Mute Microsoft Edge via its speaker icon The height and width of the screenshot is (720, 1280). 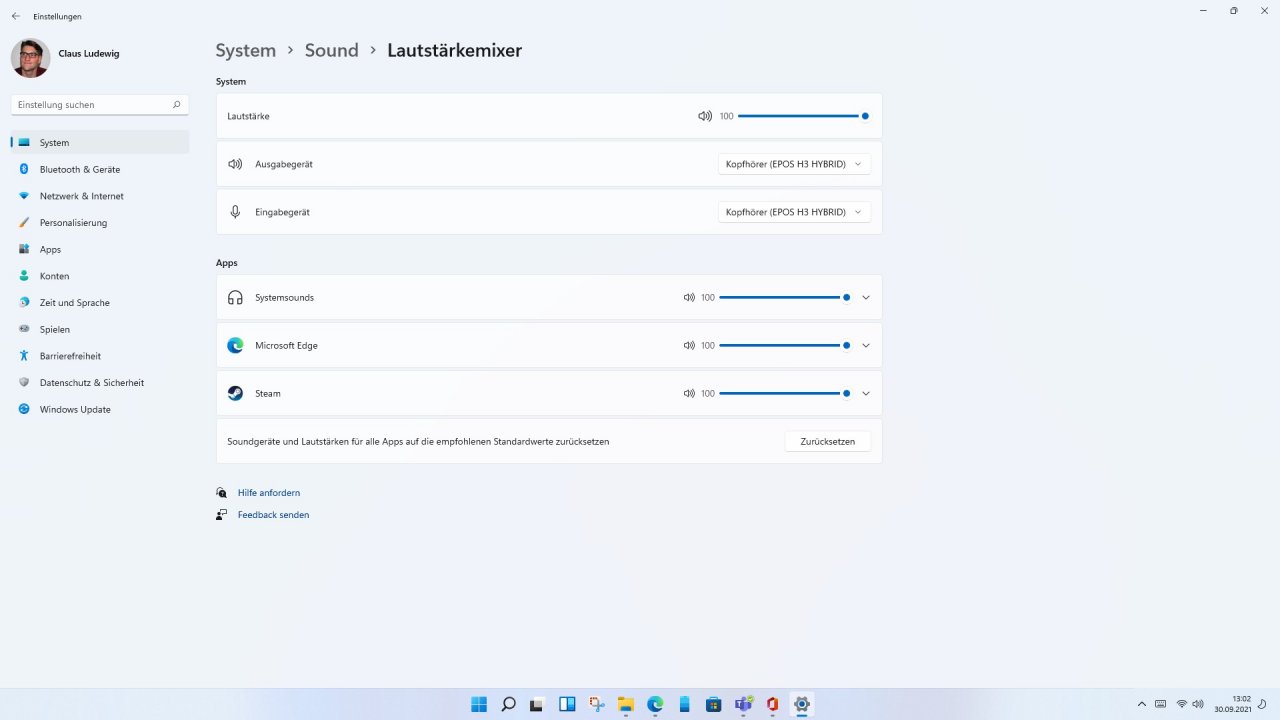coord(689,346)
